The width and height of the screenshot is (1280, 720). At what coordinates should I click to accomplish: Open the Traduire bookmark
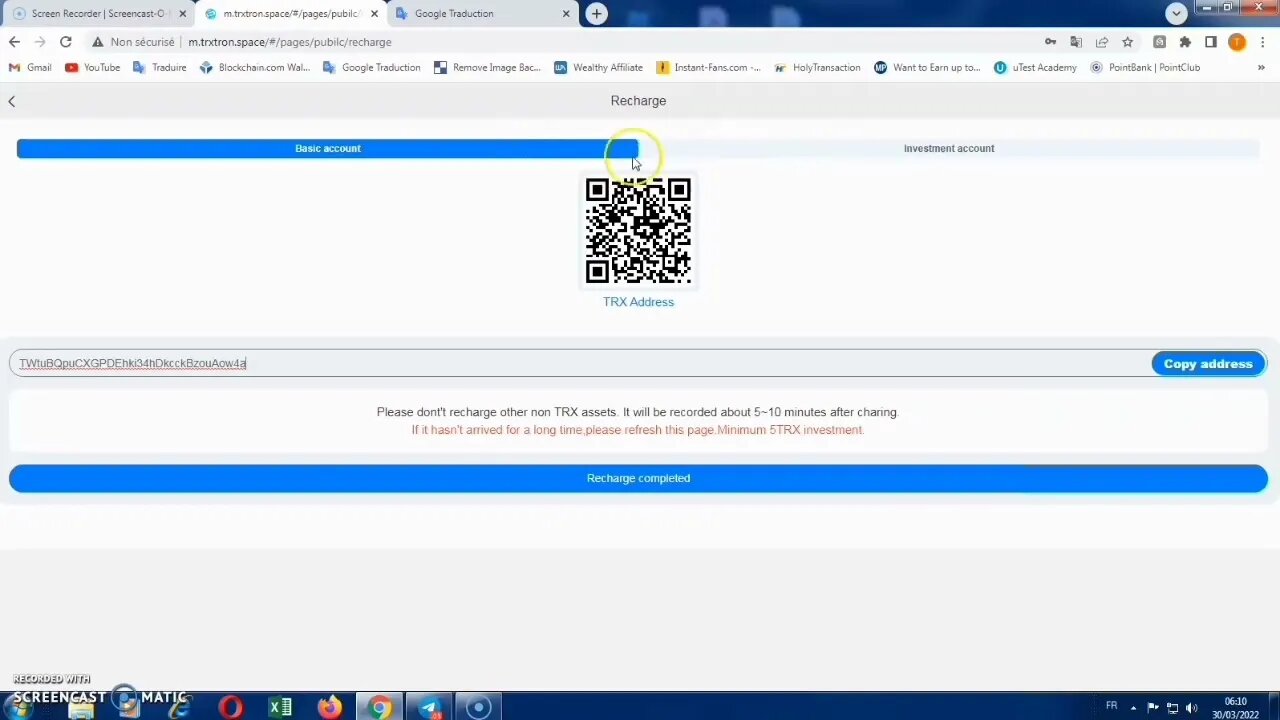160,68
